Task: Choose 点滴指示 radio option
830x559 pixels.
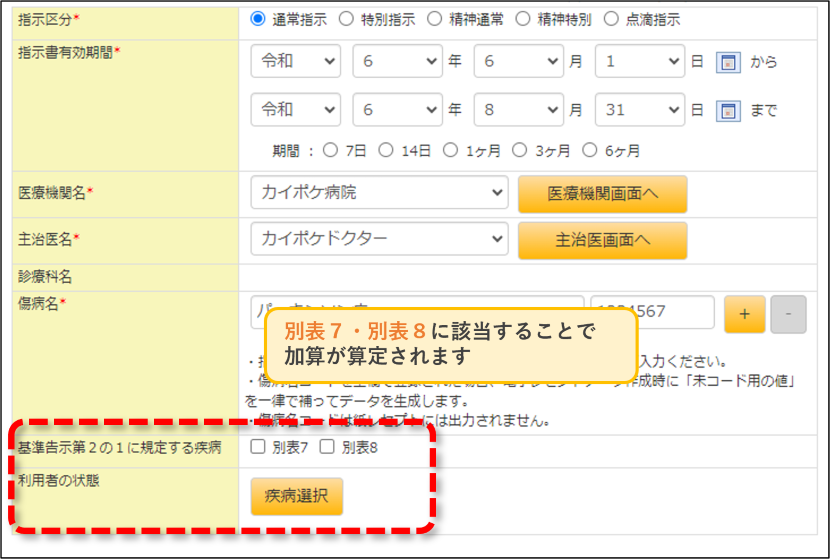Action: point(611,19)
